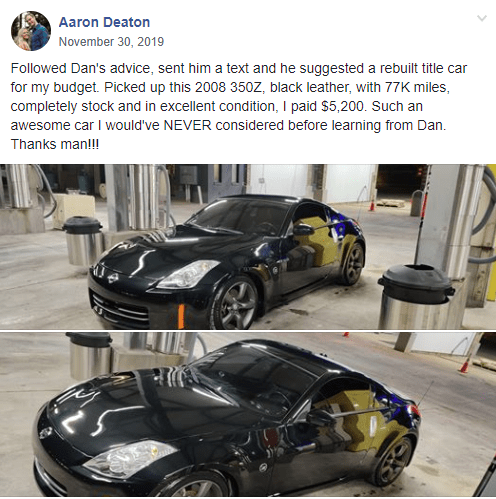Click the headlight in the bottom car photo

point(130,458)
